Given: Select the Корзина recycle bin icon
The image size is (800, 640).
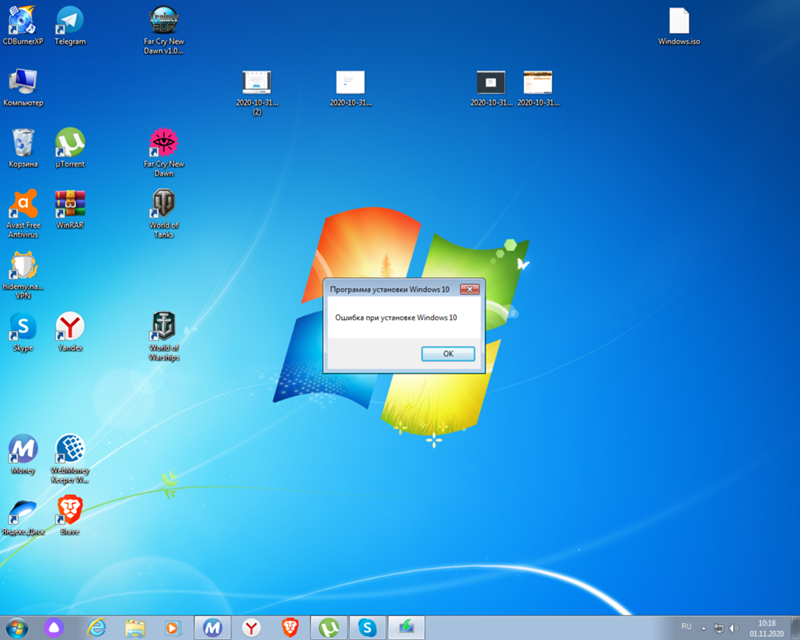Looking at the screenshot, I should click(x=23, y=149).
